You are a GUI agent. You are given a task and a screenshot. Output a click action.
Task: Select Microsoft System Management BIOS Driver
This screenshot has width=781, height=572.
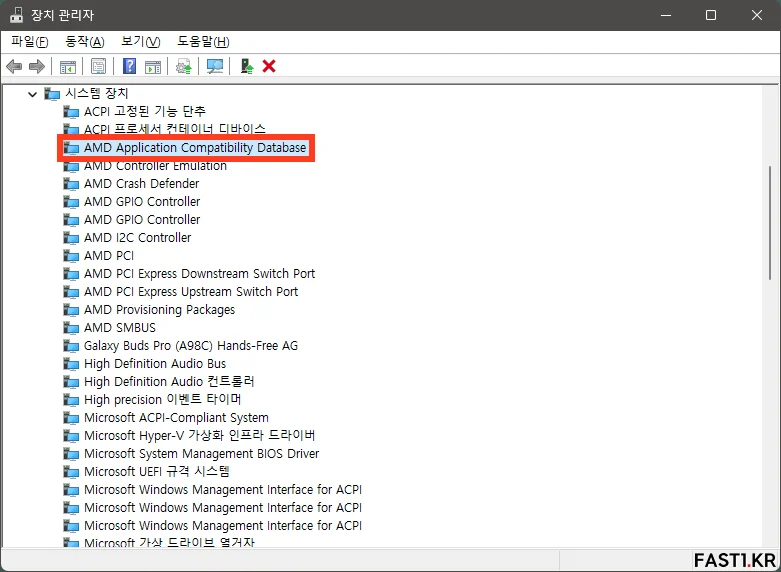tap(201, 453)
